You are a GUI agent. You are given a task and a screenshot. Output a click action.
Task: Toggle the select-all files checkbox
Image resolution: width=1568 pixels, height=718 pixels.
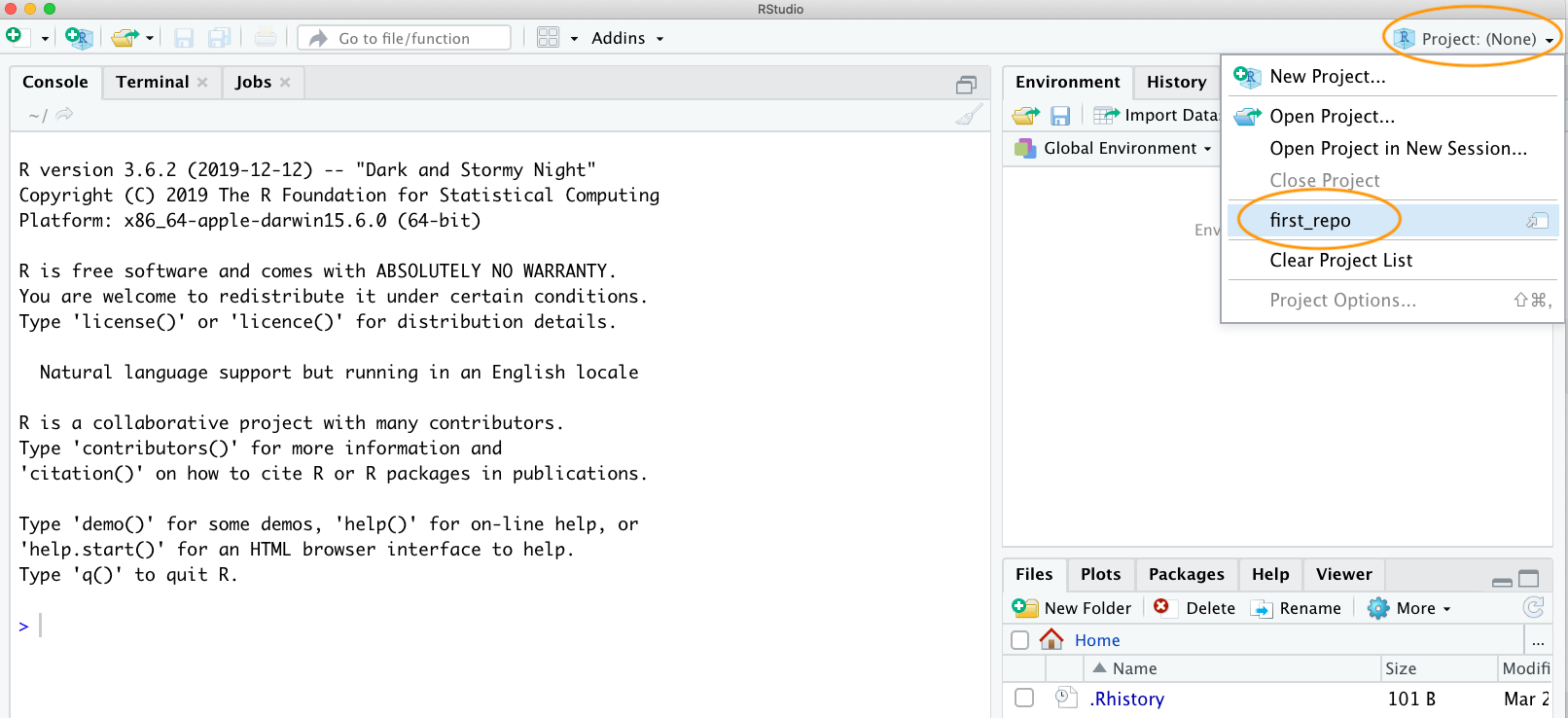[1020, 640]
